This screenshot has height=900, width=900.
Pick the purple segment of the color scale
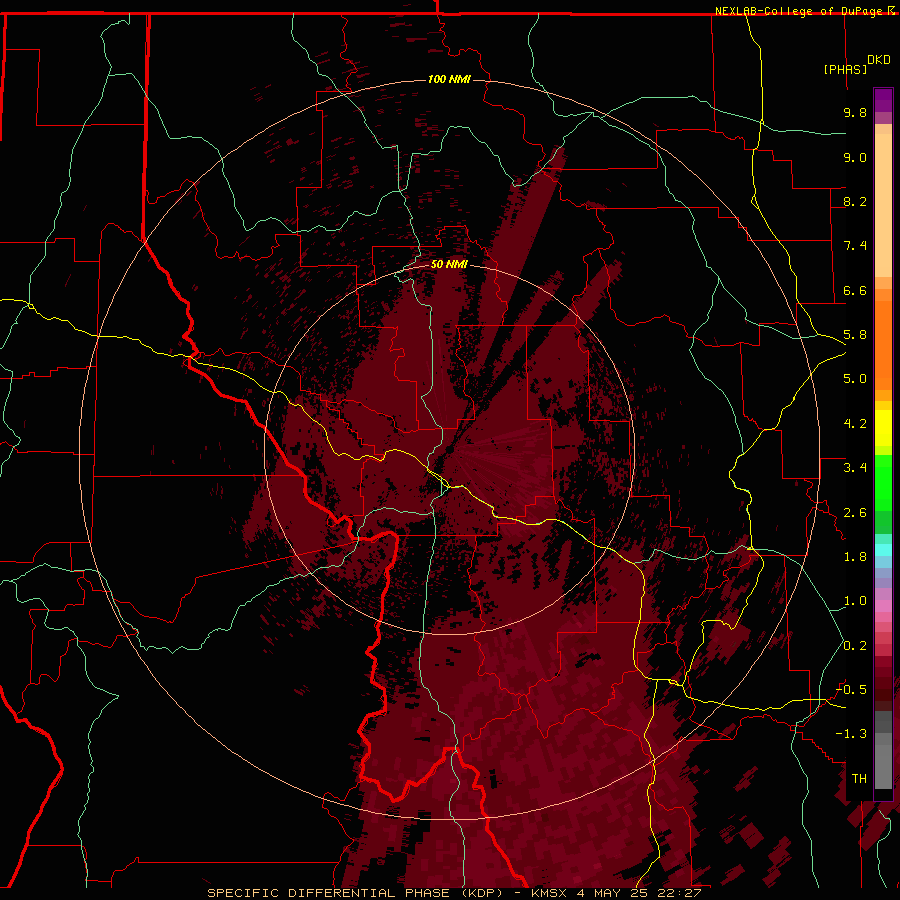point(883,100)
